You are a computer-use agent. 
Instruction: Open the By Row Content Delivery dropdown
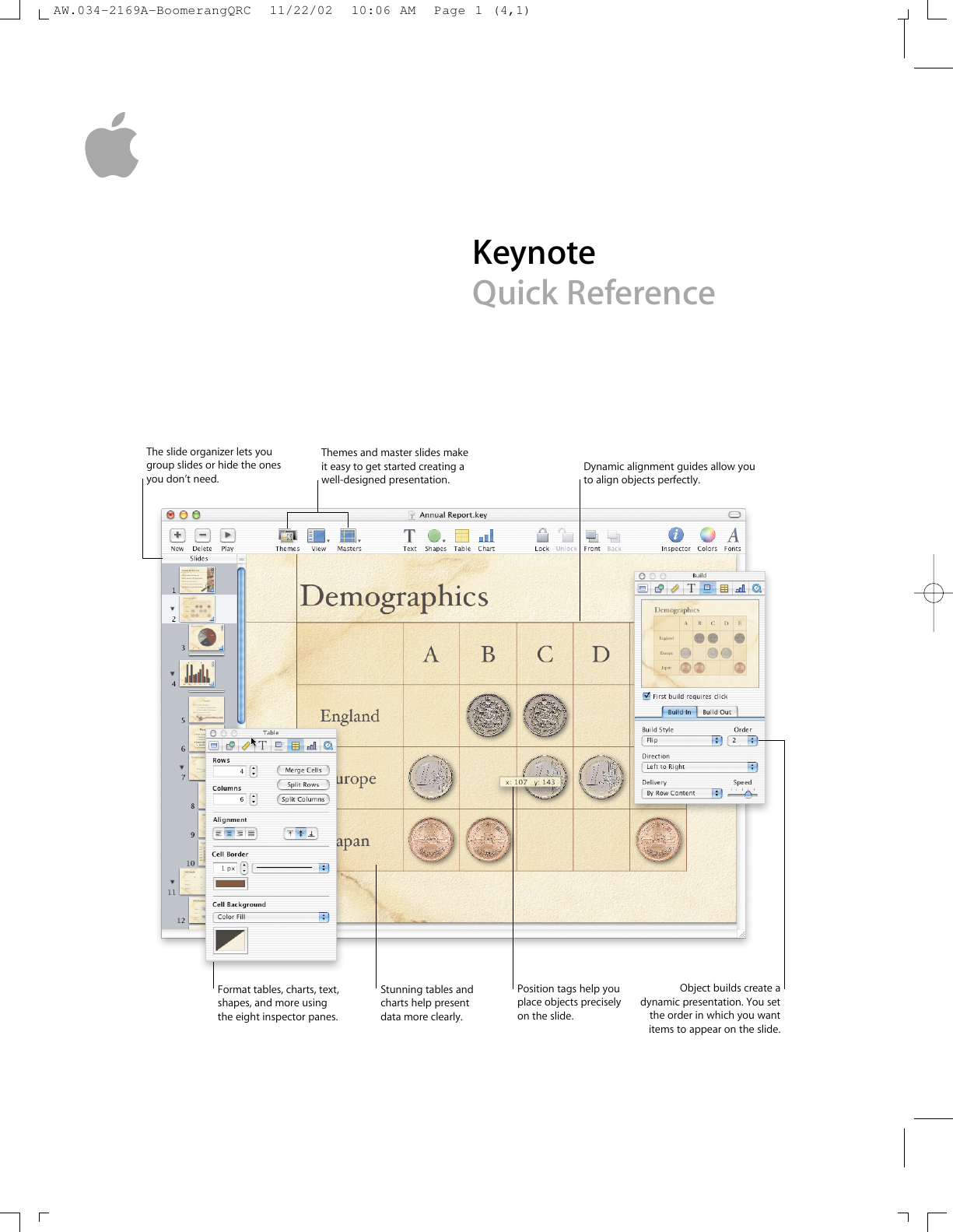681,793
